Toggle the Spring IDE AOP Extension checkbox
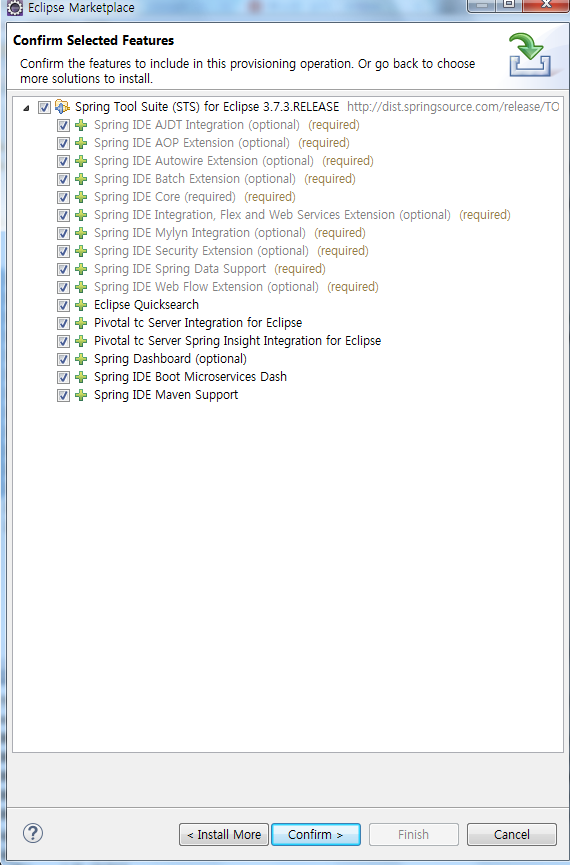 coord(63,143)
